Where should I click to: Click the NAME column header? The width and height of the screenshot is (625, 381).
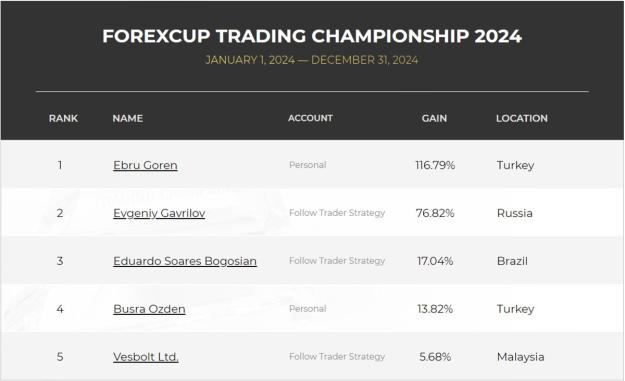[128, 118]
